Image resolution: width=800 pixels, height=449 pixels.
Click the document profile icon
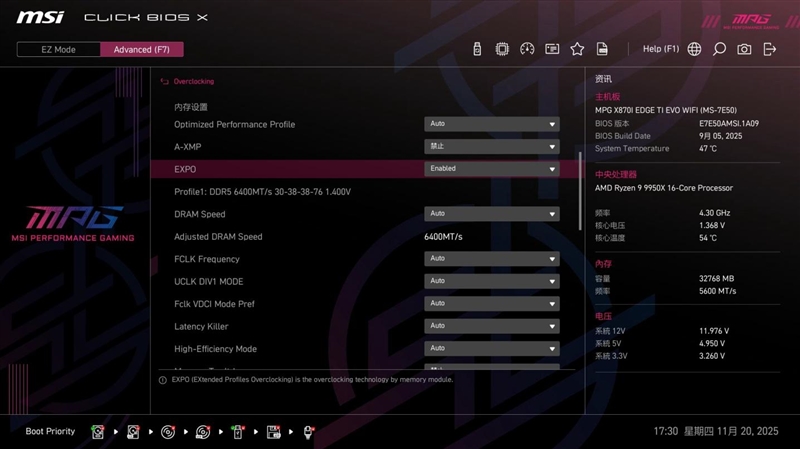pos(602,49)
